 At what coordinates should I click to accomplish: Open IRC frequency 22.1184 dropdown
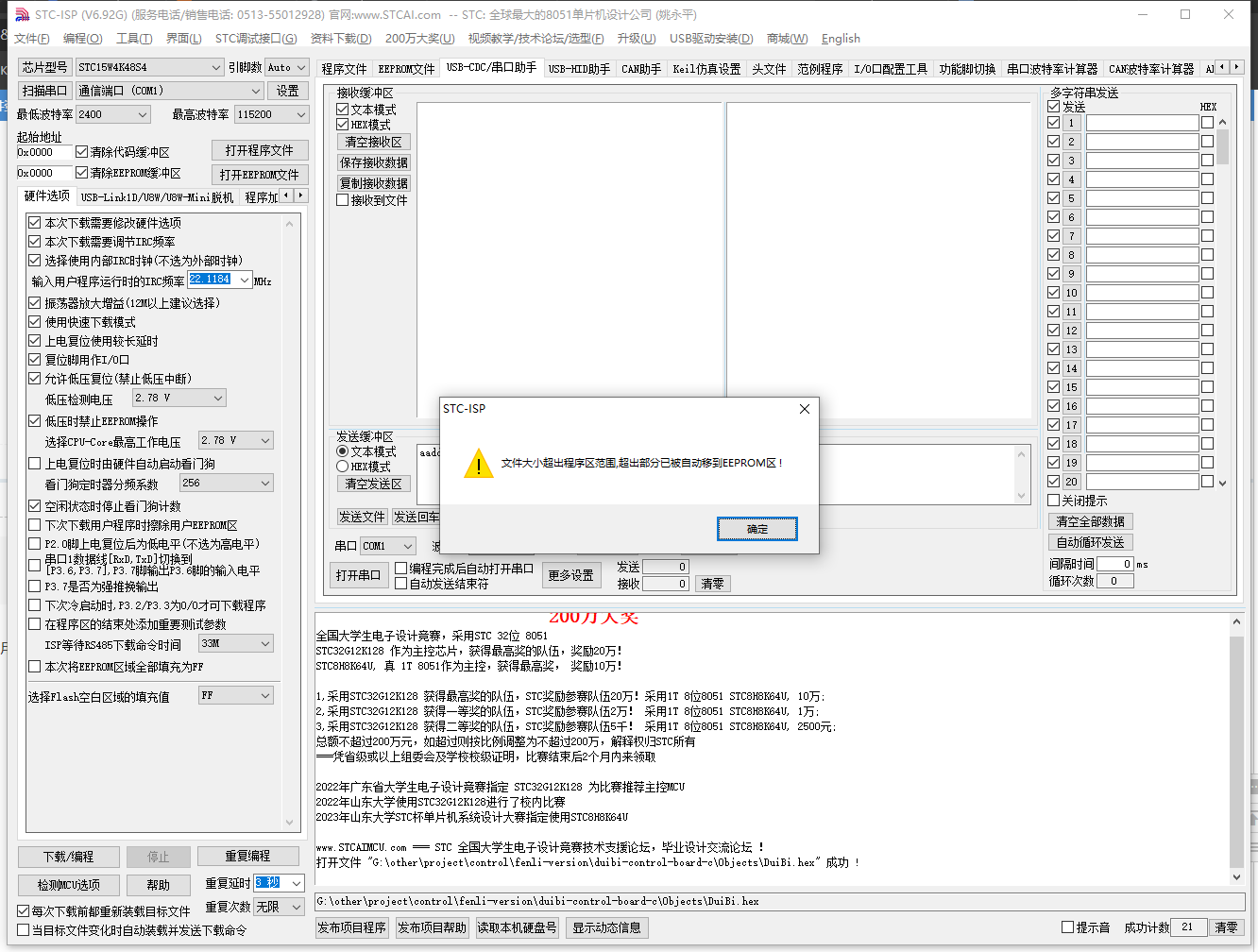point(245,280)
